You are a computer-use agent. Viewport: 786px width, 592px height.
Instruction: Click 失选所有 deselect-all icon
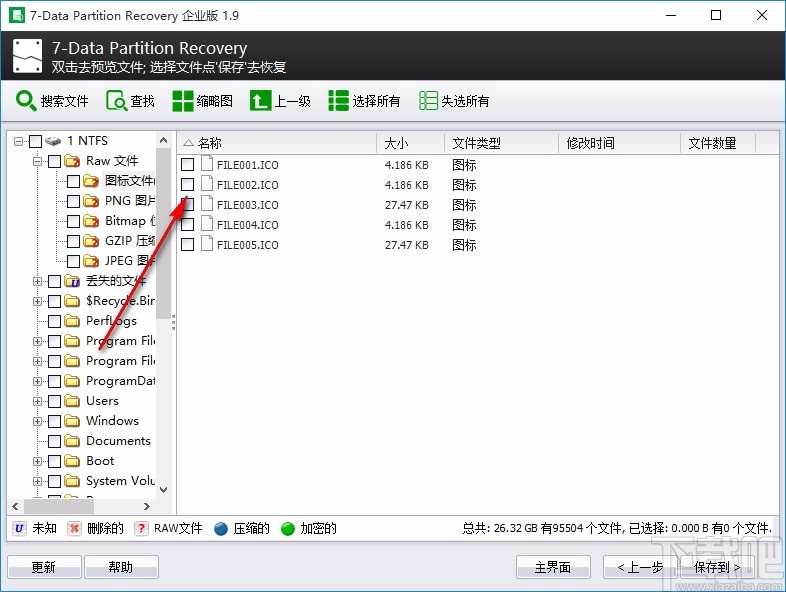click(428, 101)
